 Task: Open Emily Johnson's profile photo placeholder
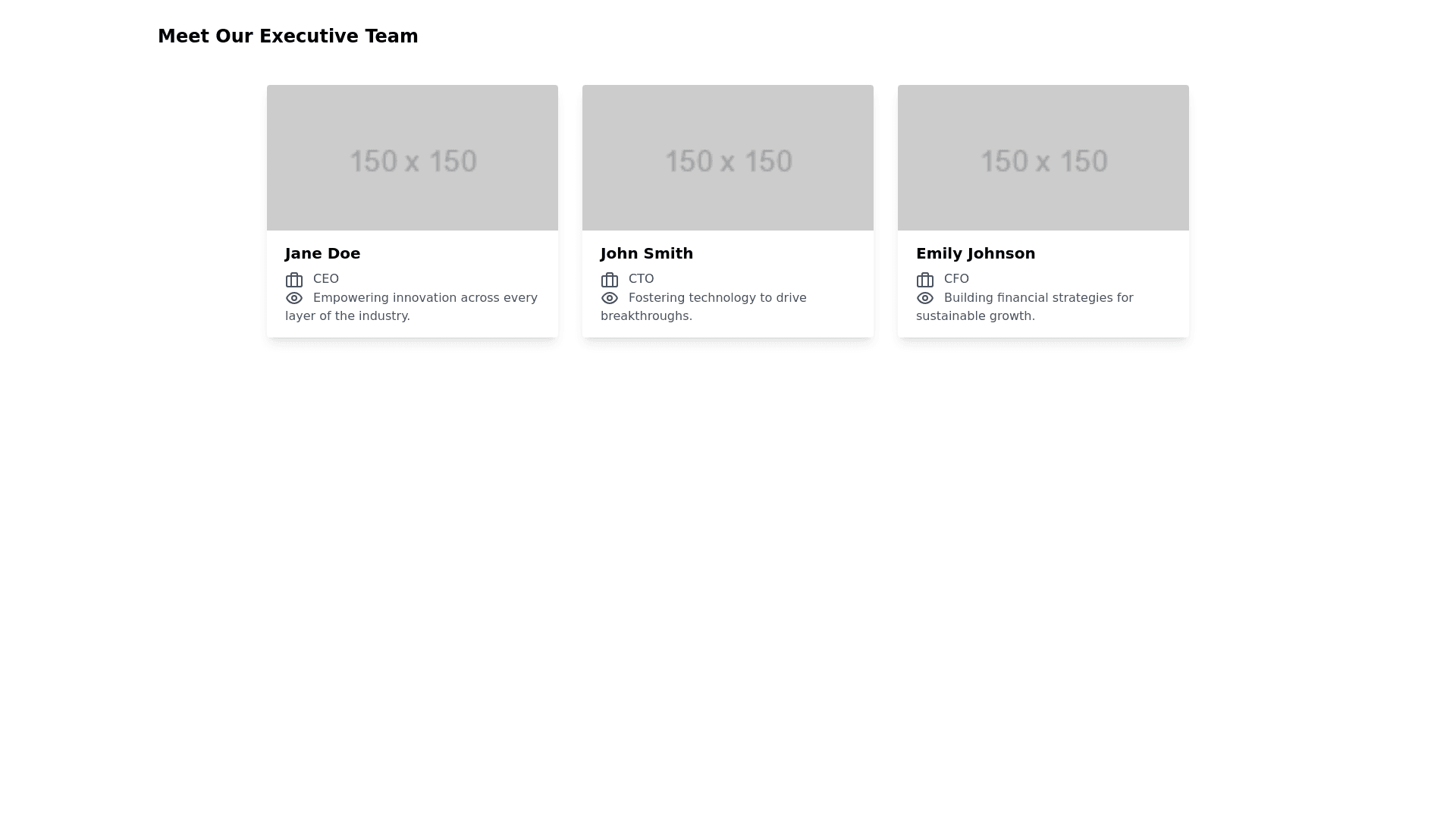point(1043,158)
